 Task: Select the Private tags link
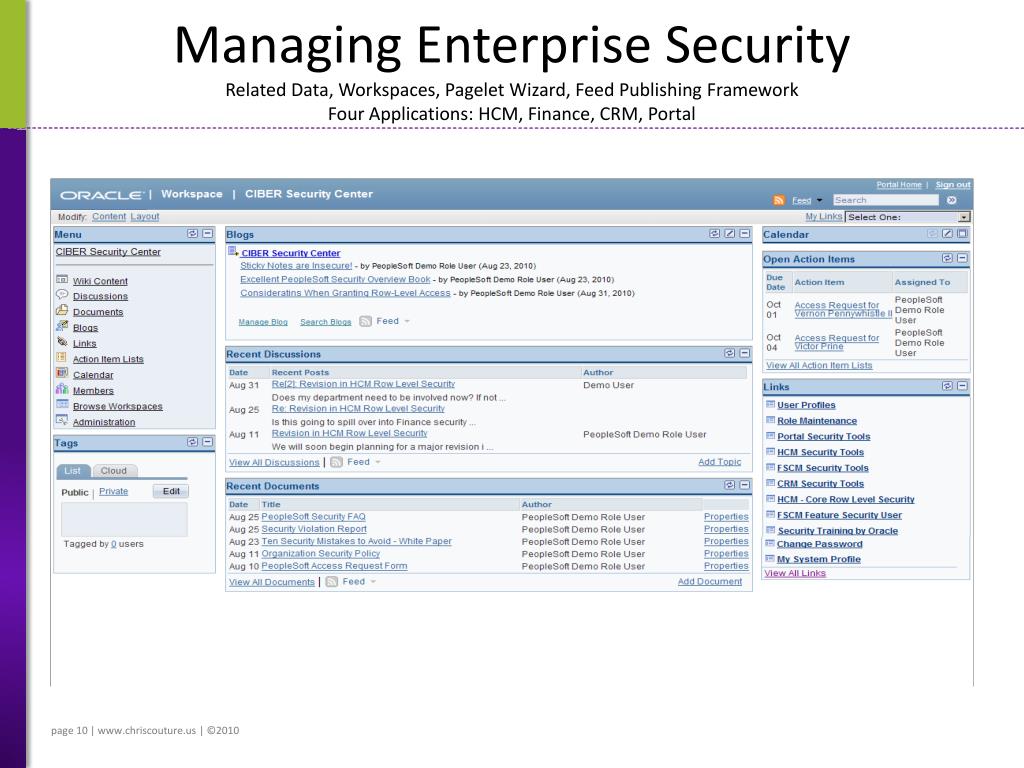[x=114, y=492]
